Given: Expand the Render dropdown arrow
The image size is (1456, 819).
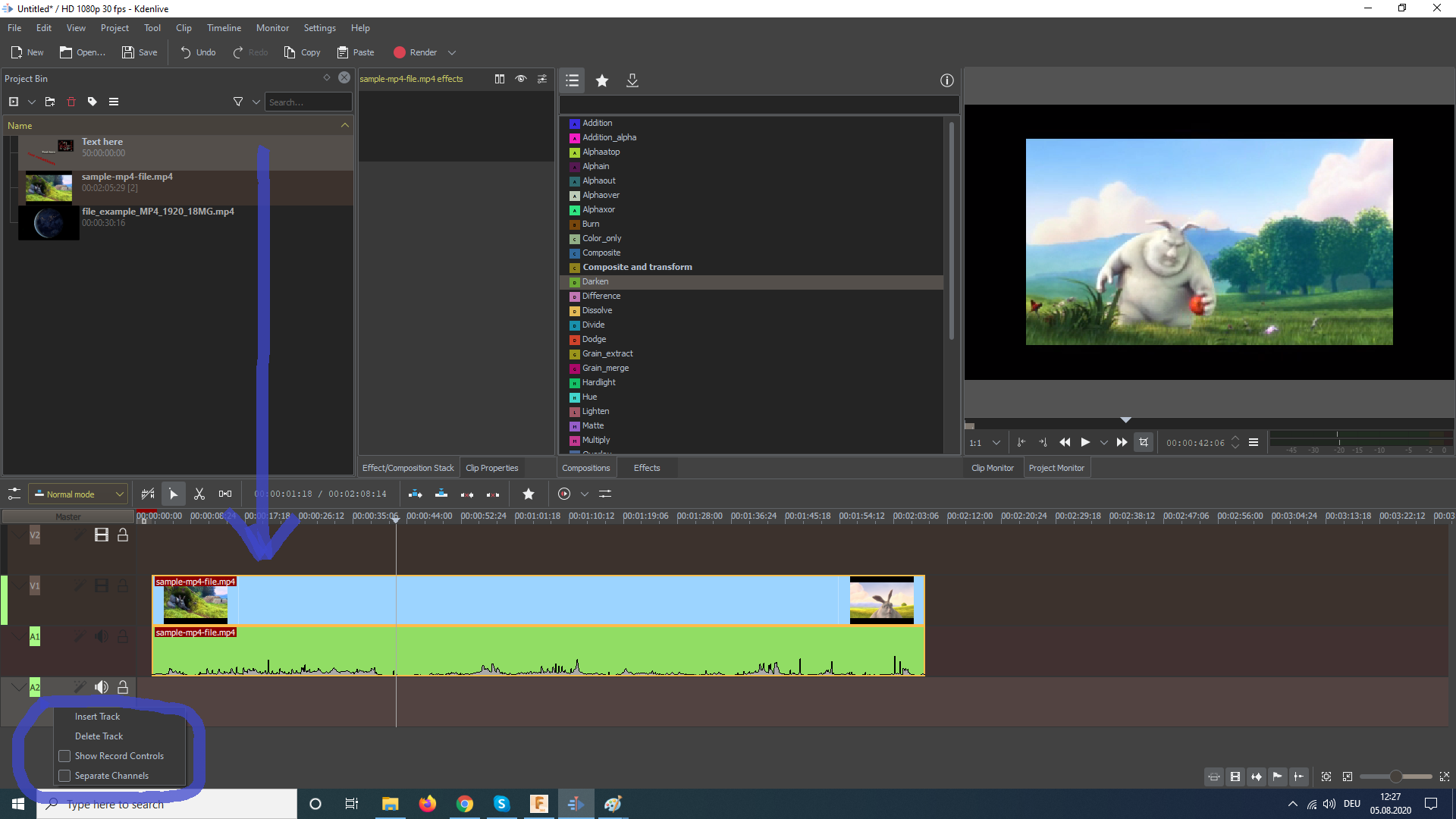Looking at the screenshot, I should [452, 52].
